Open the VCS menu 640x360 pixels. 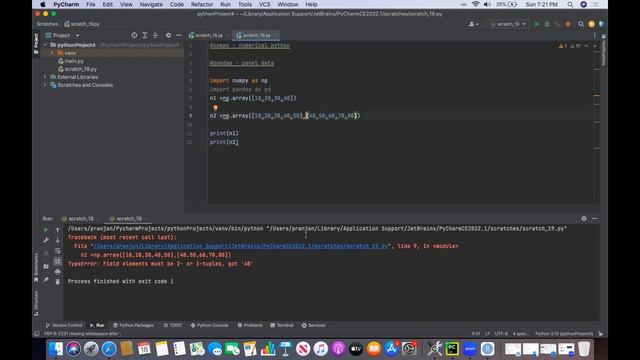click(264, 4)
